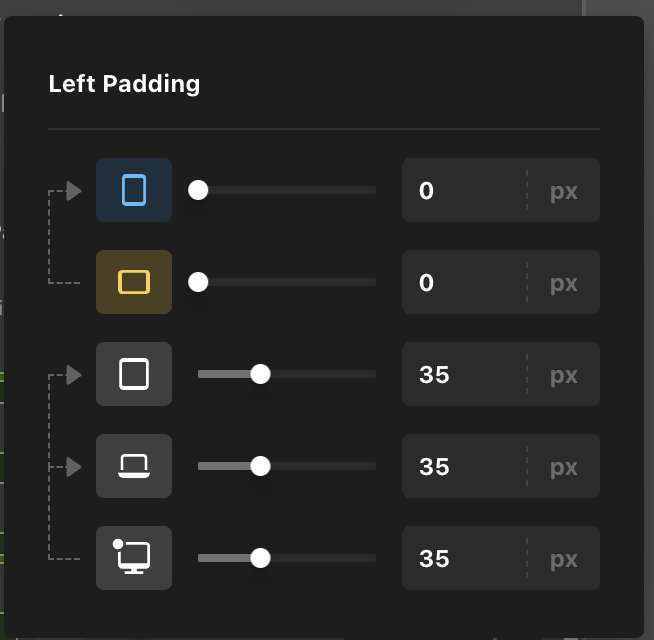Select the tablet device icon
The height and width of the screenshot is (640, 654).
pos(134,374)
